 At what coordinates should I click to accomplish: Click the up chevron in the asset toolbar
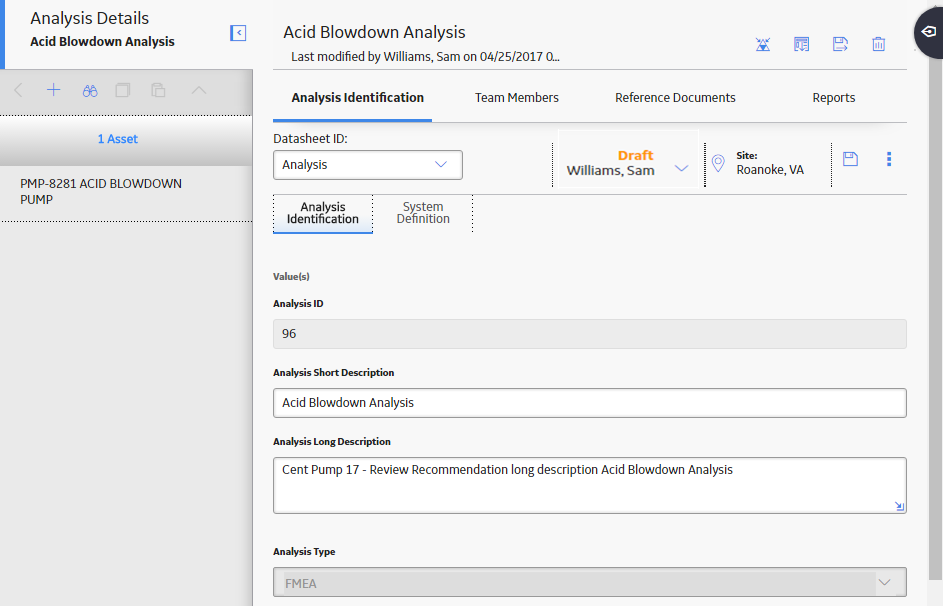pyautogui.click(x=198, y=90)
